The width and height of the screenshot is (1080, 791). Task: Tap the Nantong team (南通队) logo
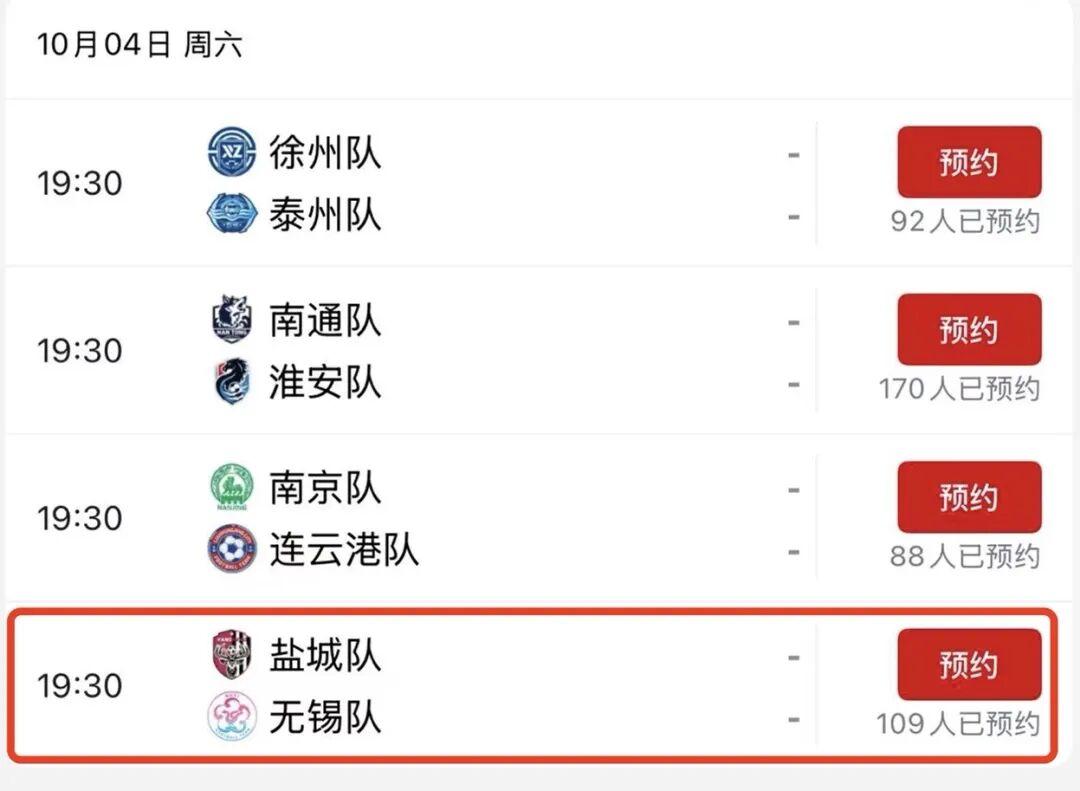coord(232,319)
